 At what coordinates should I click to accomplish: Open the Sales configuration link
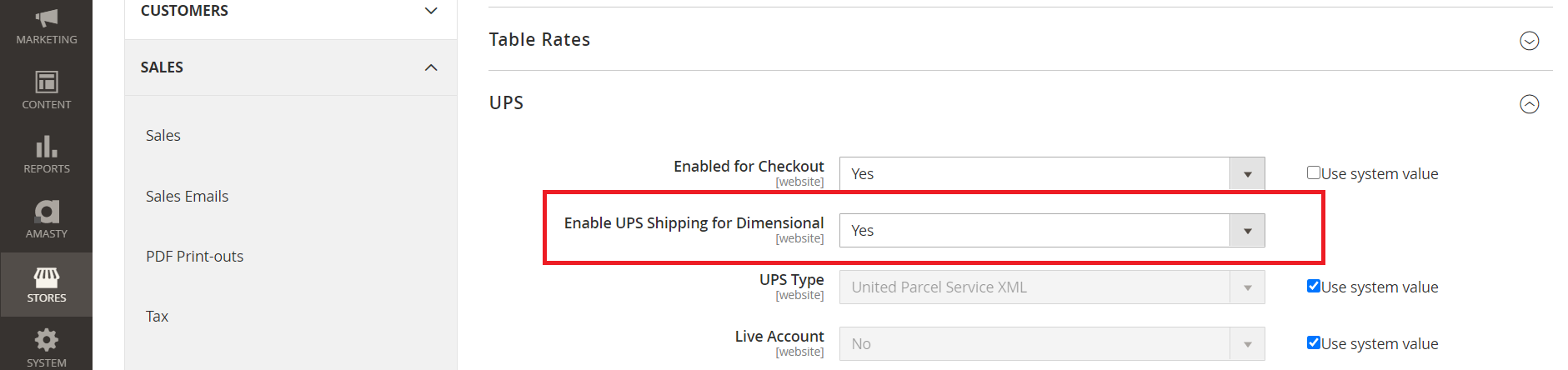163,135
